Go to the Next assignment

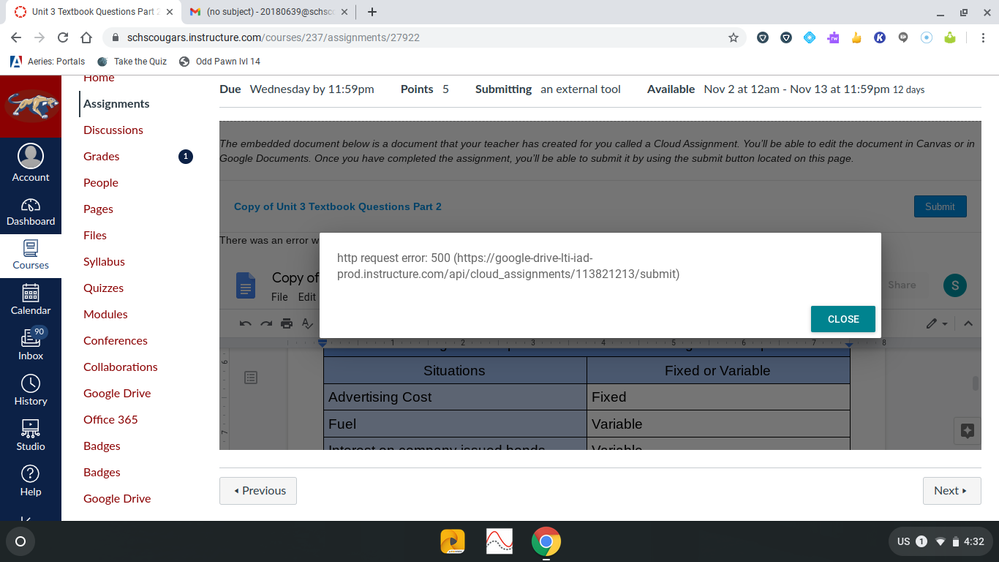pyautogui.click(x=950, y=491)
